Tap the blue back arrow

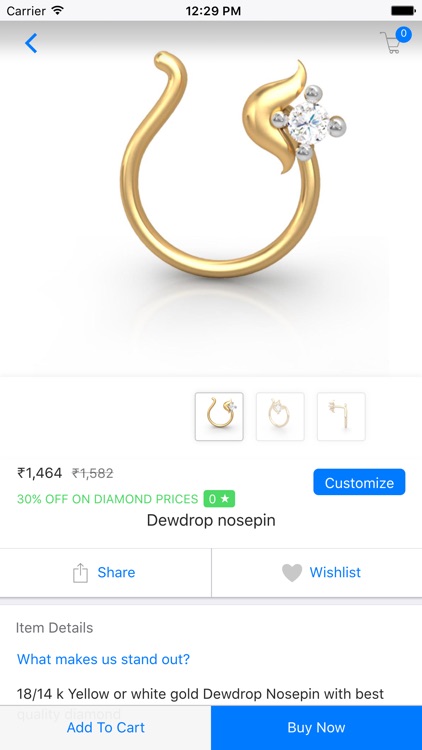click(31, 43)
